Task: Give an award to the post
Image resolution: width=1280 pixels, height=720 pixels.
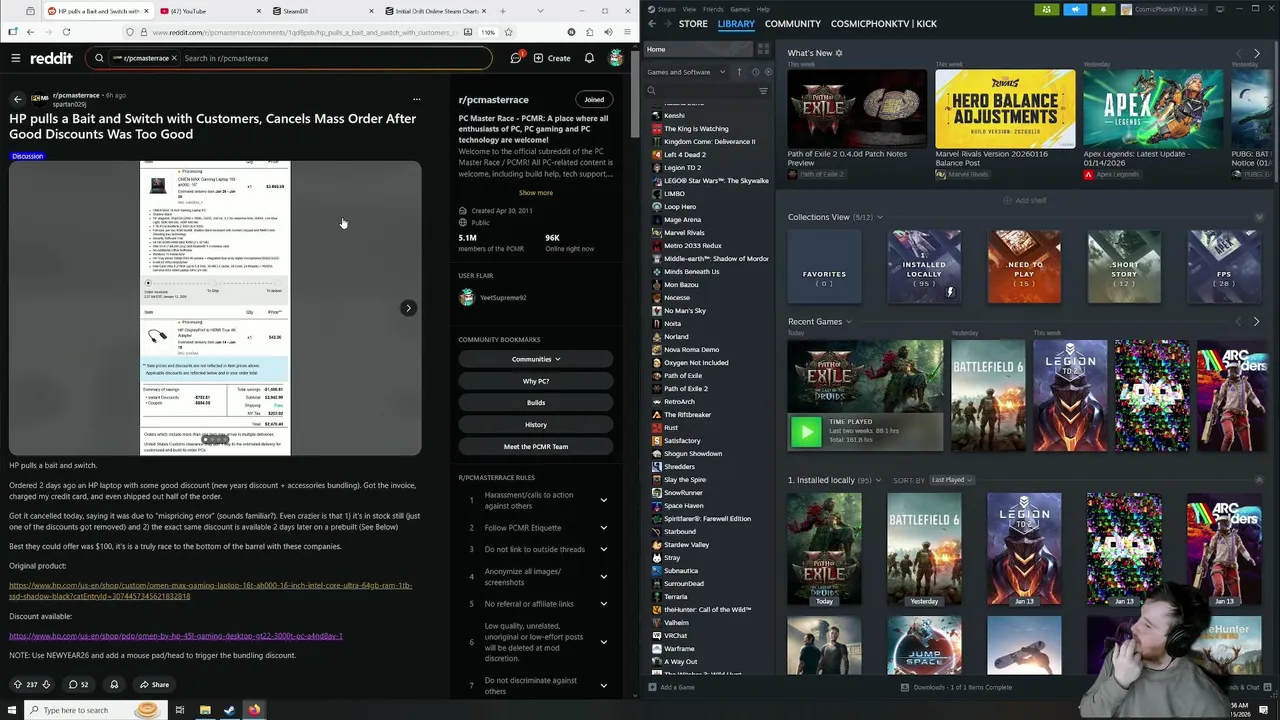Action: 114,685
